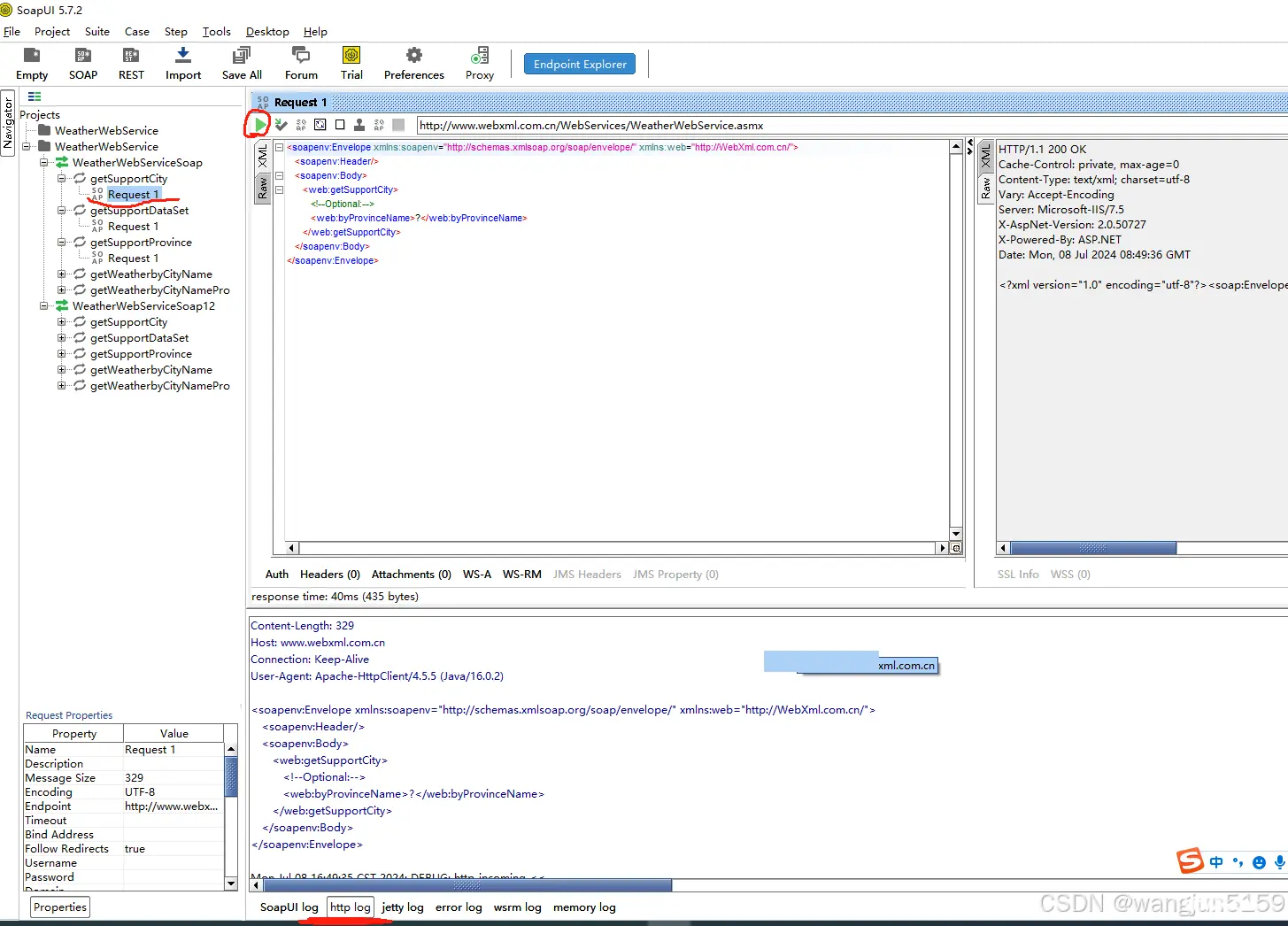Select Request 1 under getSupportCity
The height and width of the screenshot is (926, 1288).
pos(134,194)
